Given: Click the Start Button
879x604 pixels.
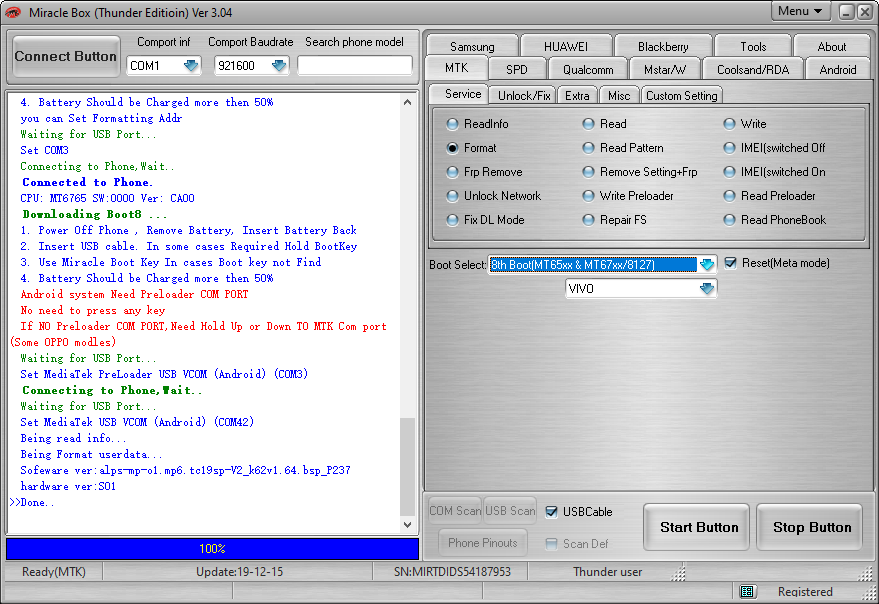Looking at the screenshot, I should (698, 527).
